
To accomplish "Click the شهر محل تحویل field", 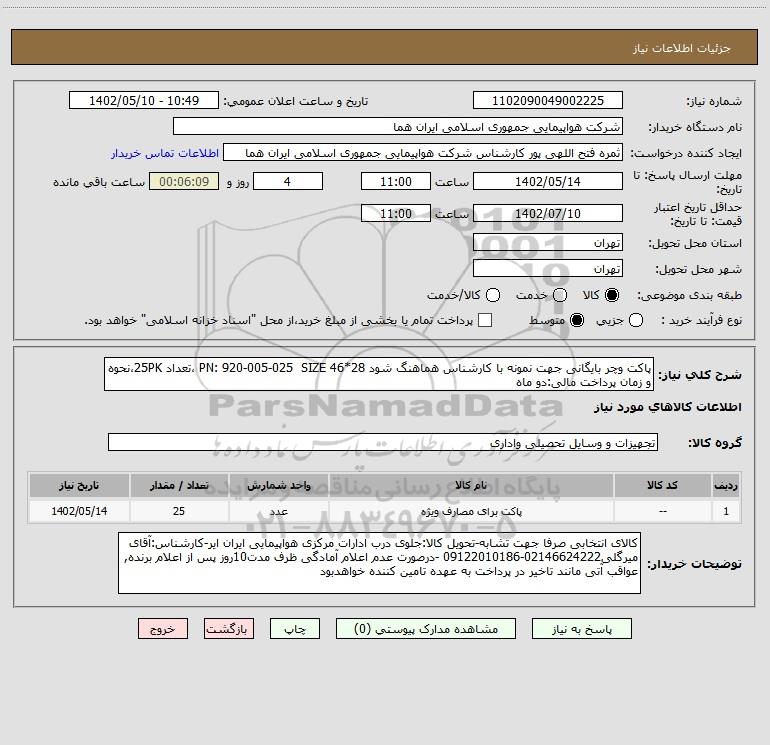I will [547, 268].
